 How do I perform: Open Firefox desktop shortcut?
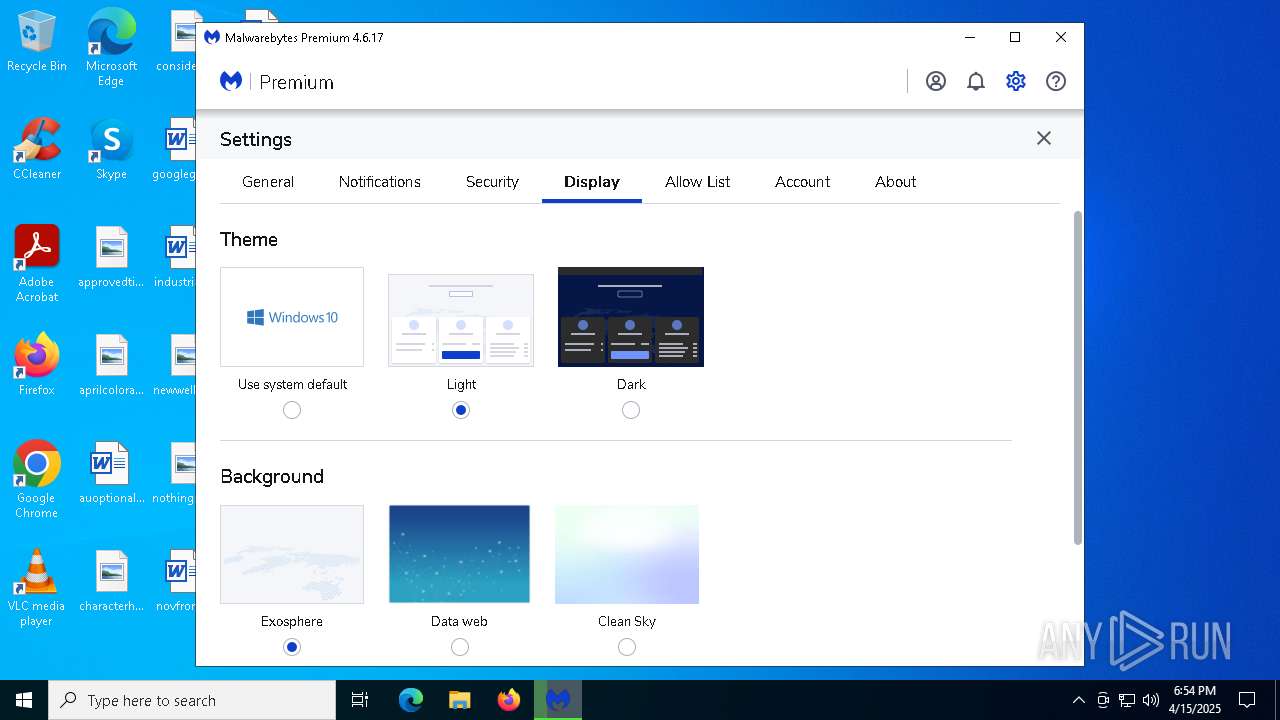(x=37, y=365)
